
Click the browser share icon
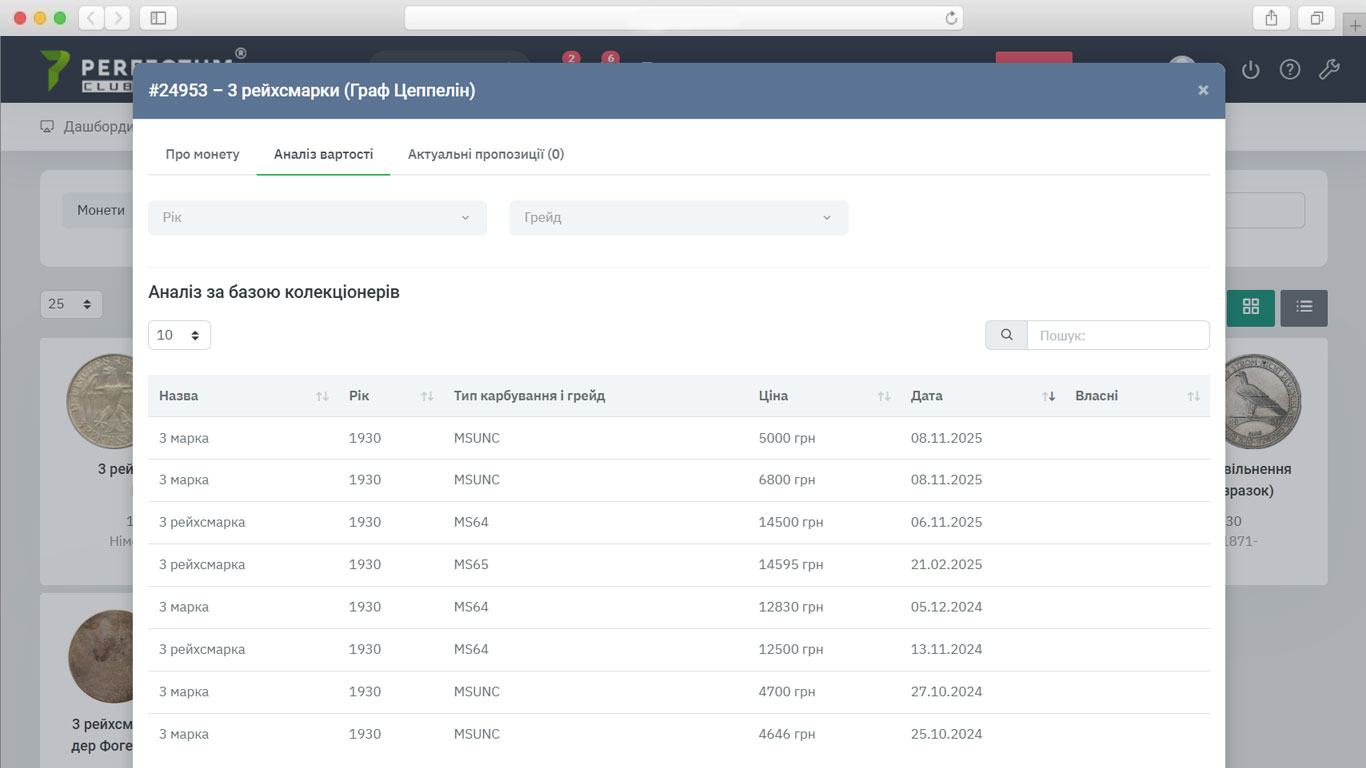coord(1271,18)
